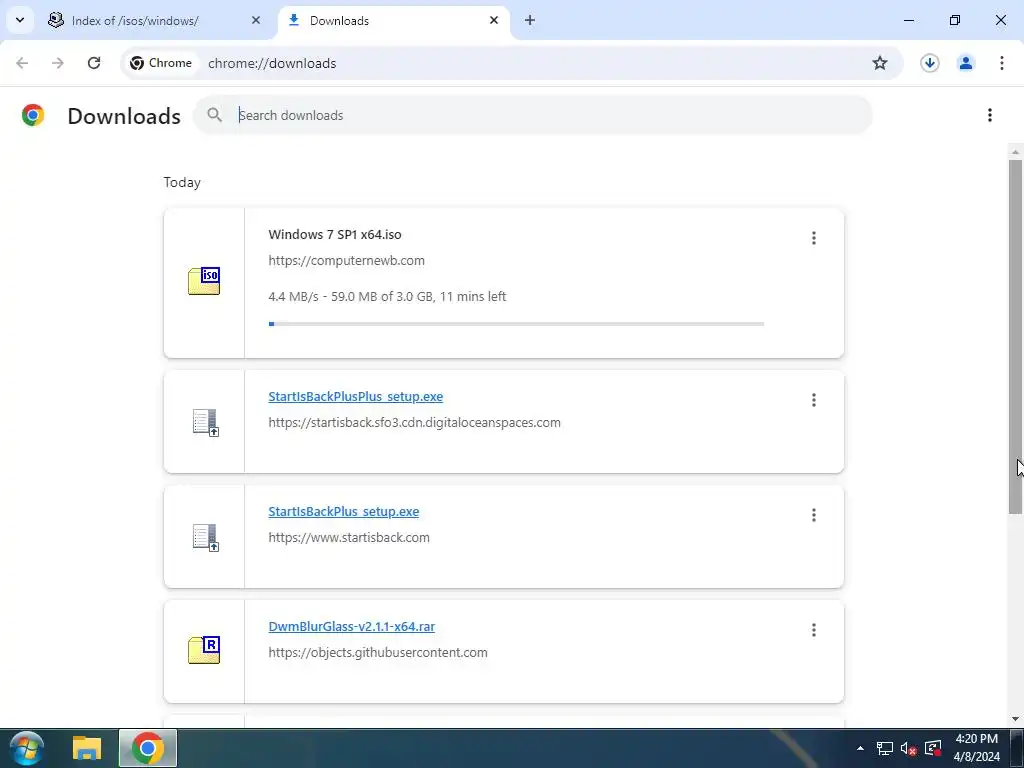This screenshot has width=1024, height=768.
Task: Open the profile avatar menu
Action: click(x=965, y=63)
